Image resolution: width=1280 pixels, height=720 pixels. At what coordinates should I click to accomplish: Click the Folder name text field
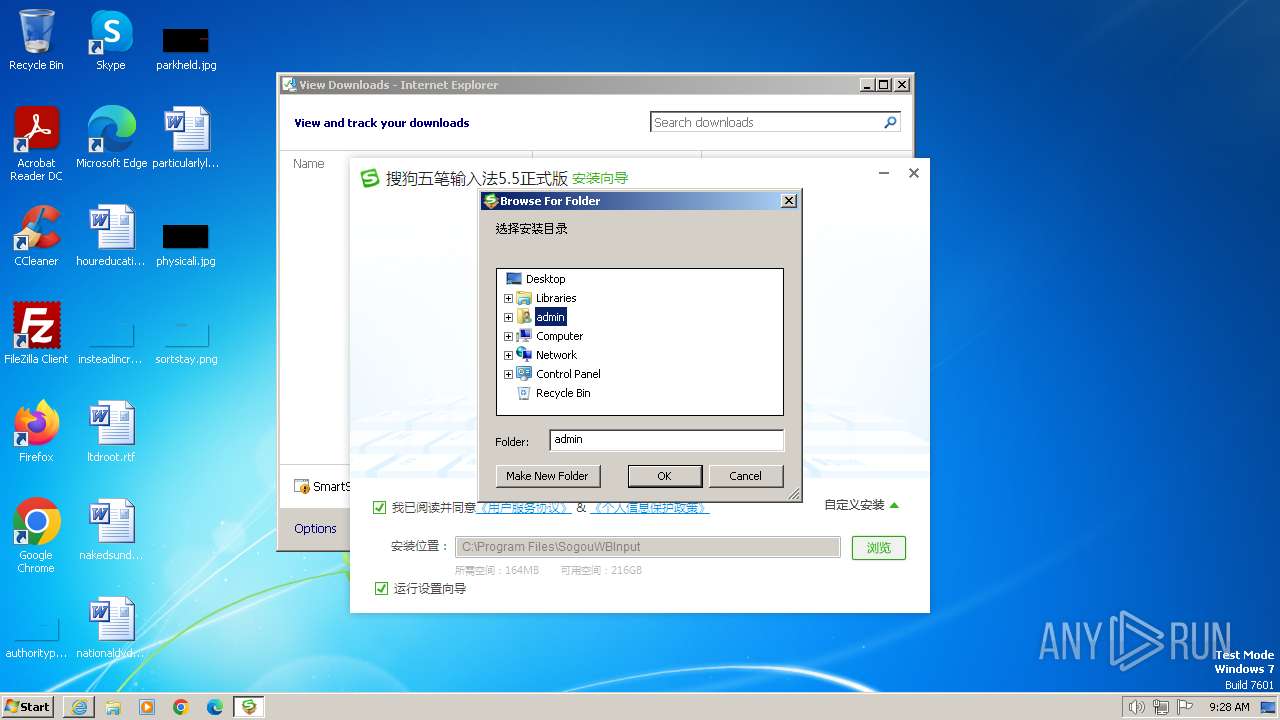(667, 440)
